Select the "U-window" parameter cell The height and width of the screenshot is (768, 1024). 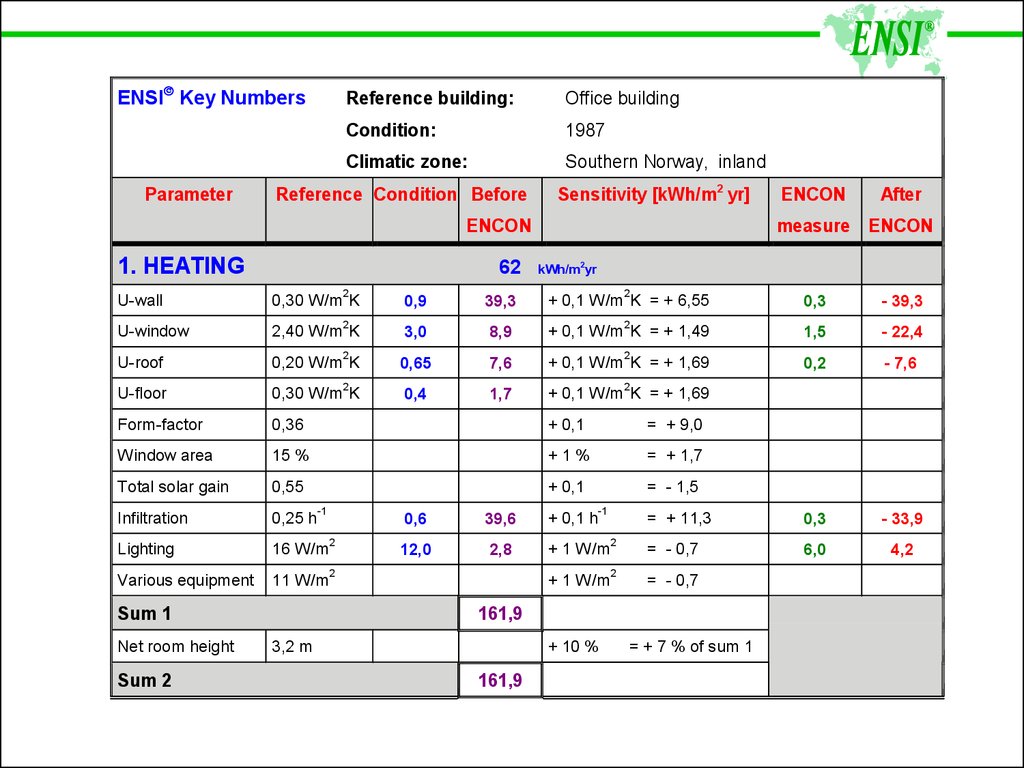189,331
